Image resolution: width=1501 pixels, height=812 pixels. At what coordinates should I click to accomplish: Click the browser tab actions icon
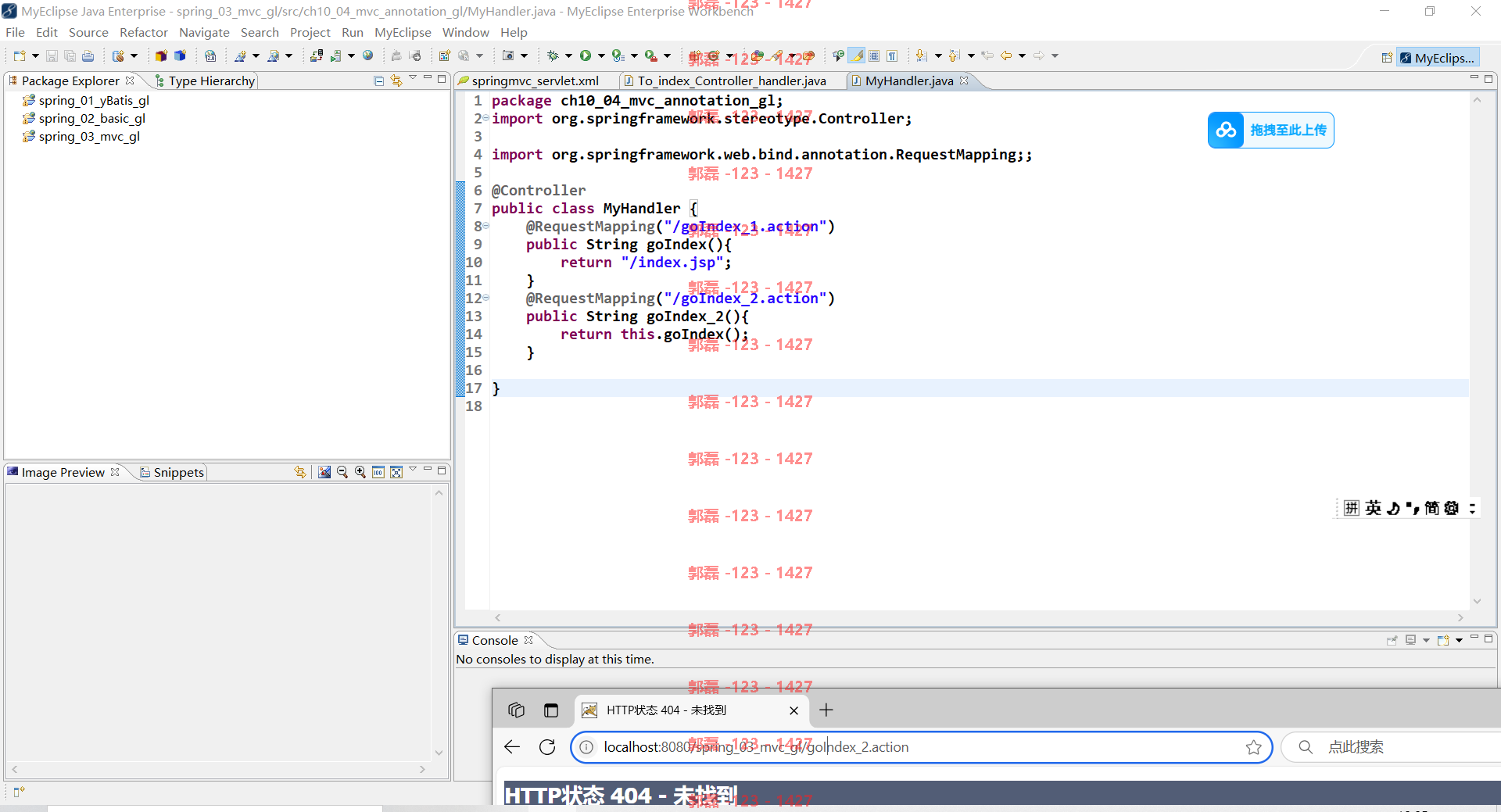click(551, 710)
